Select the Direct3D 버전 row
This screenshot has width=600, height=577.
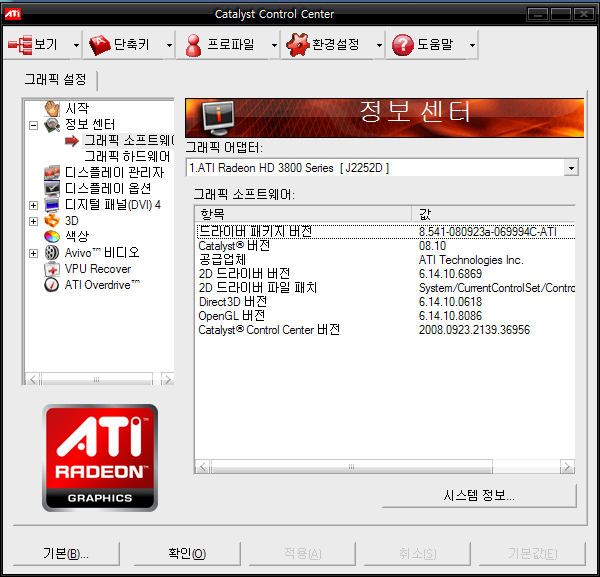(386, 302)
